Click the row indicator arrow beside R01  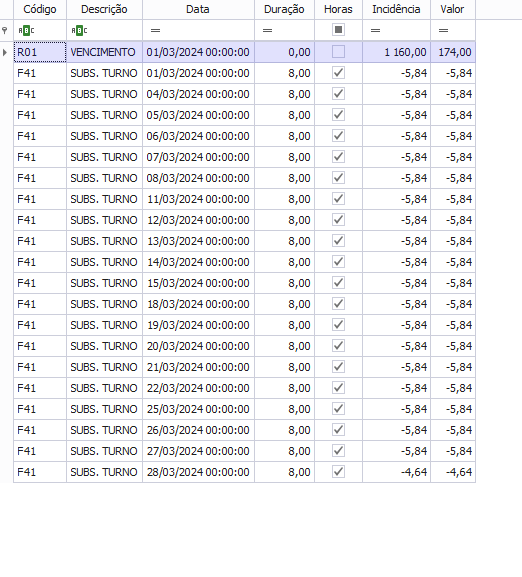(x=5, y=52)
